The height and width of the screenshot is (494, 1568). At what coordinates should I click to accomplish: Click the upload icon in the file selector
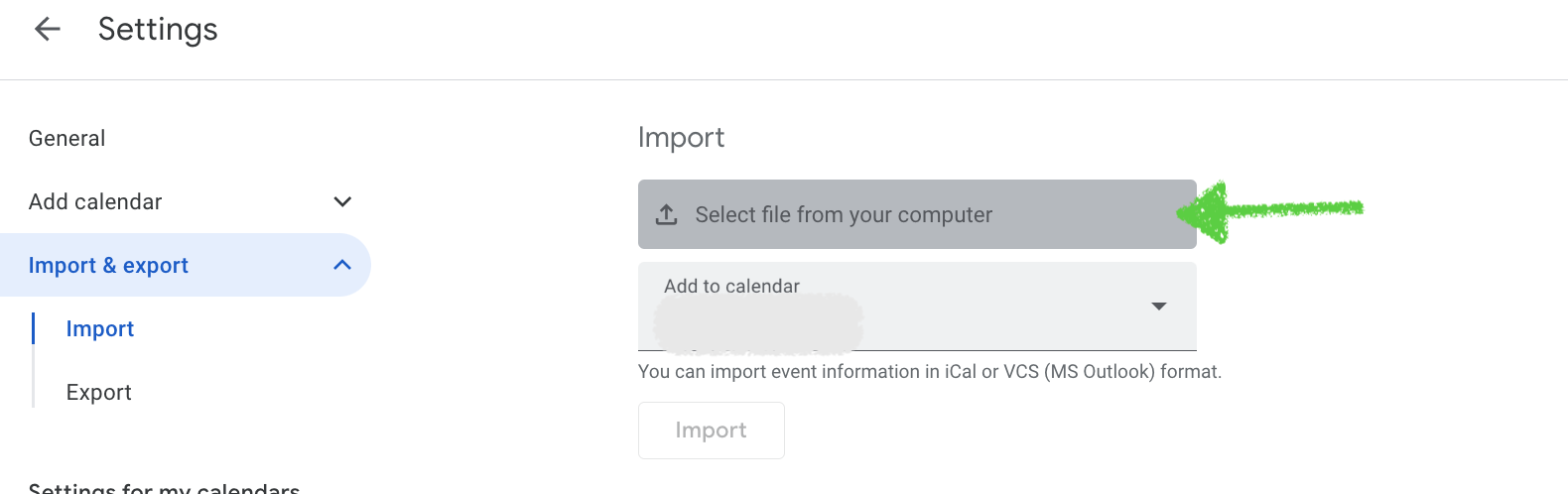(667, 214)
